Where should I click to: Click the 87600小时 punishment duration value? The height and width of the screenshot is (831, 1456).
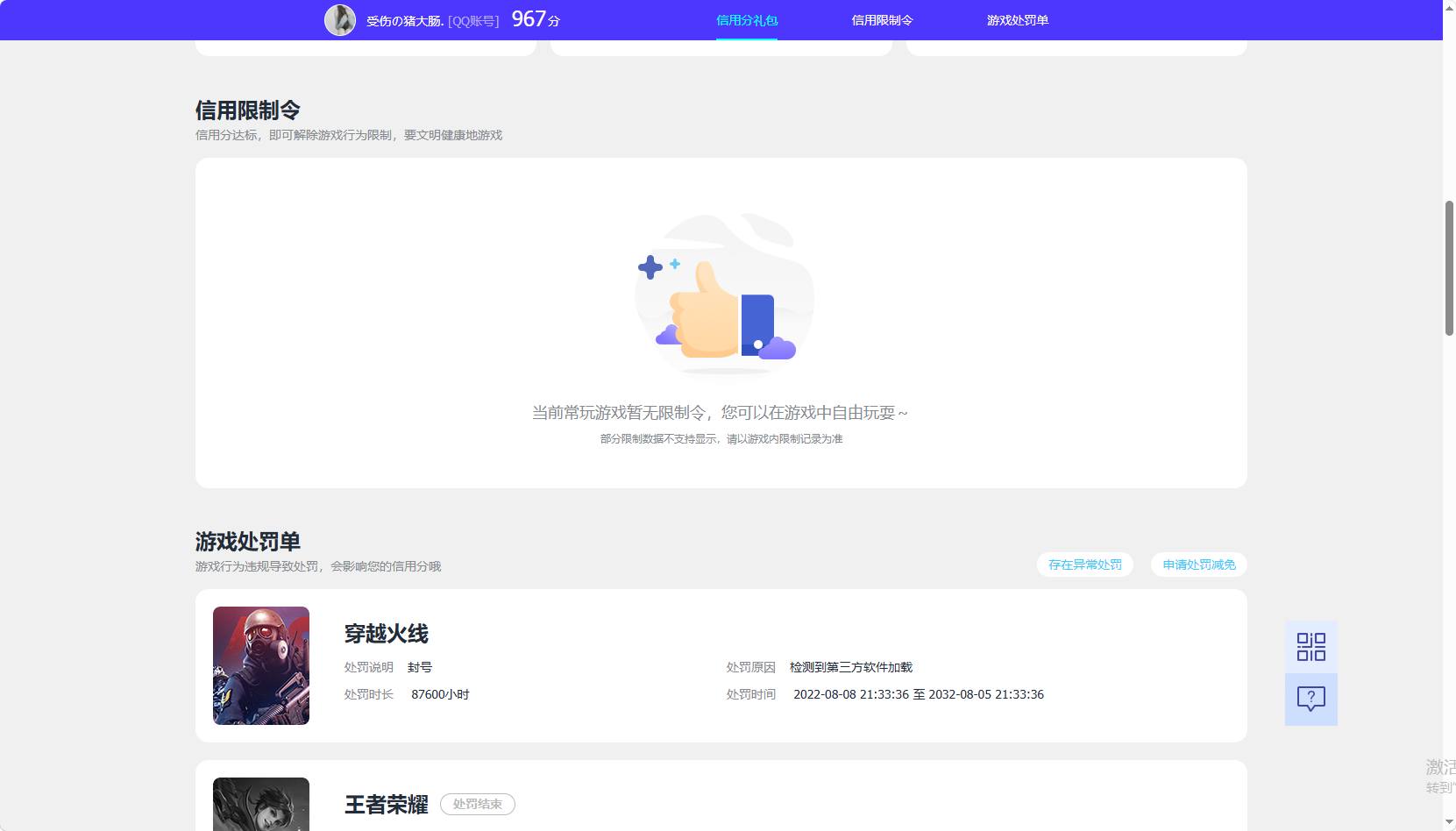point(440,694)
